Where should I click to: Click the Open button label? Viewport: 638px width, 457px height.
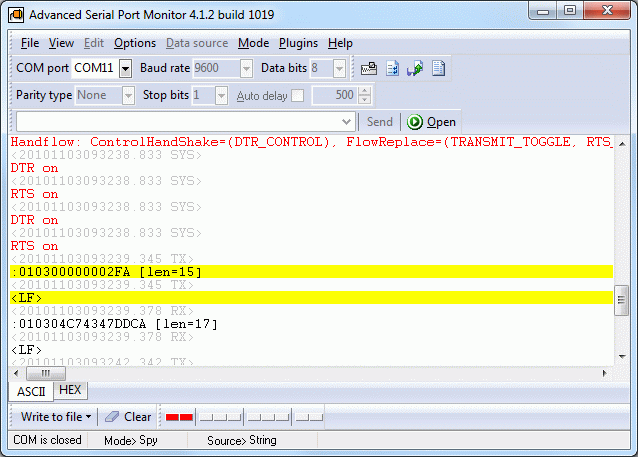point(441,122)
